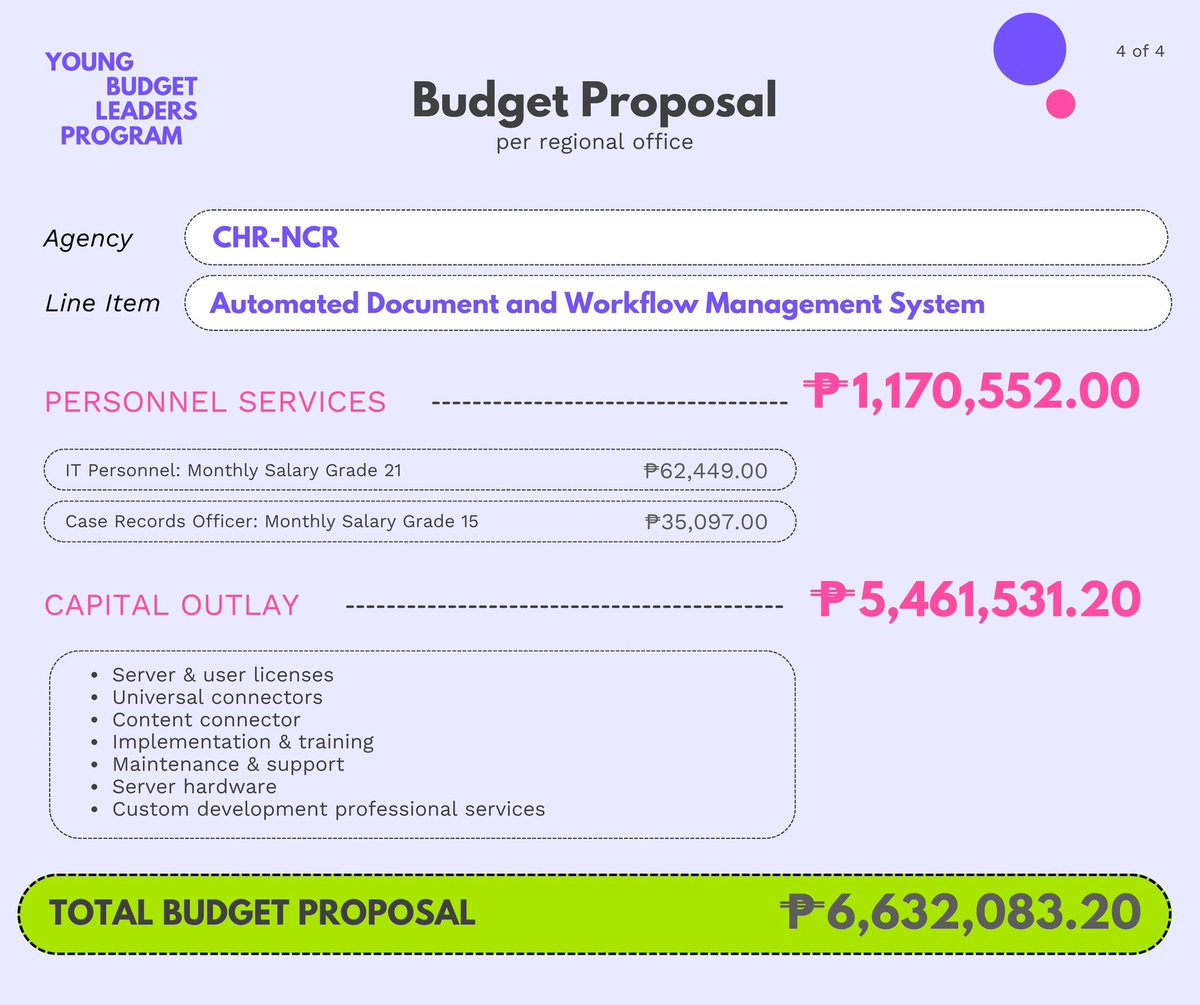Click "Server & user licenses" list item
Screen dimensions: 1200x1005
pyautogui.click(x=223, y=675)
